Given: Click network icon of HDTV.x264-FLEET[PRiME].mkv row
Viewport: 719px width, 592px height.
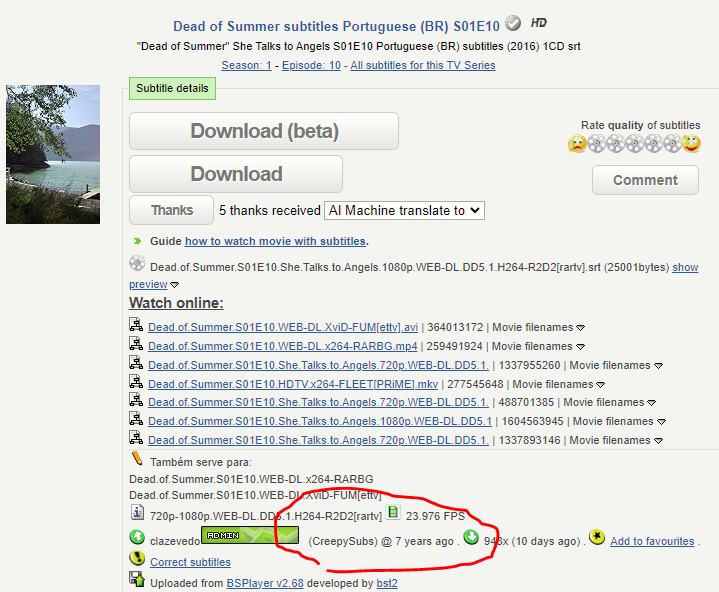Looking at the screenshot, I should click(136, 381).
